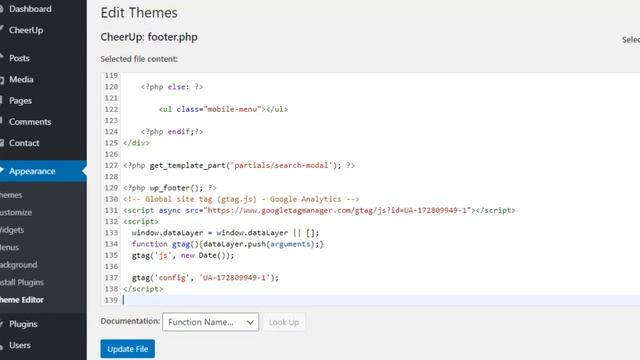
Task: Click the Pages icon in sidebar
Action: click(x=2, y=100)
